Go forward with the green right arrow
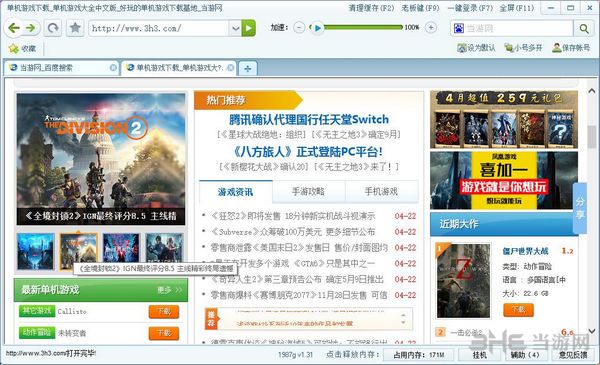 click(30, 28)
